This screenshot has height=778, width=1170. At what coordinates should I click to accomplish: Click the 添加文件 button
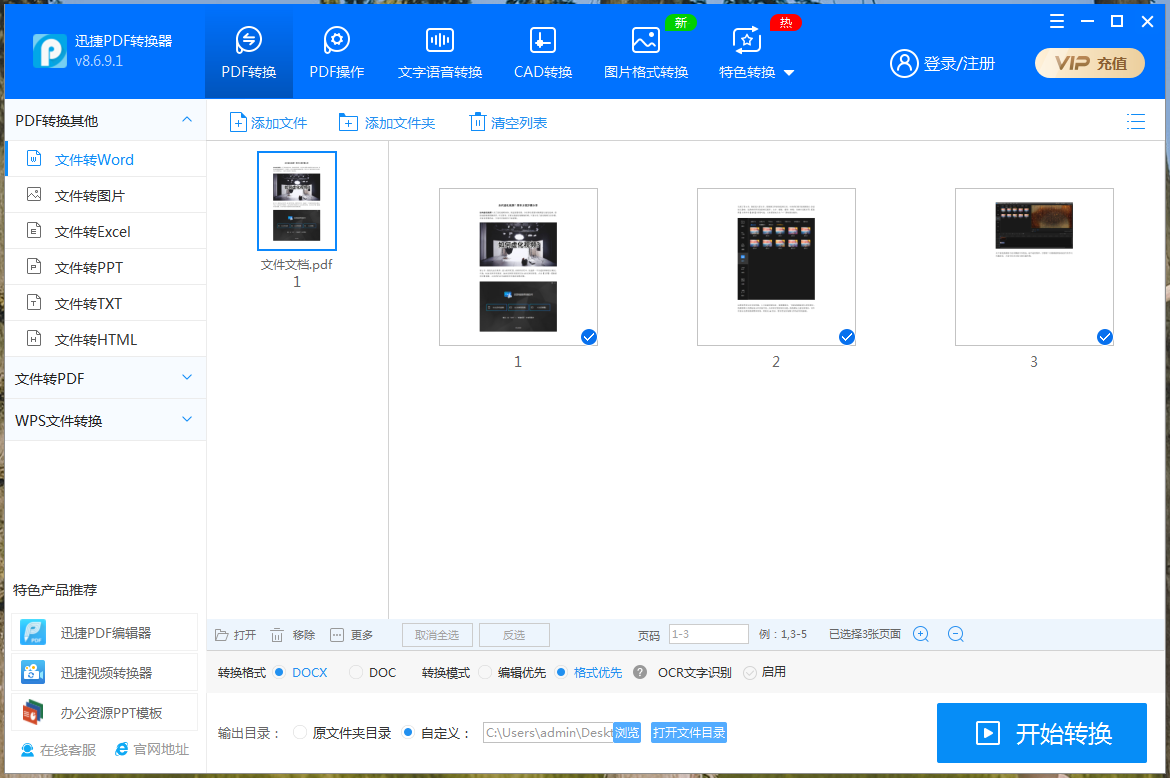(x=268, y=122)
